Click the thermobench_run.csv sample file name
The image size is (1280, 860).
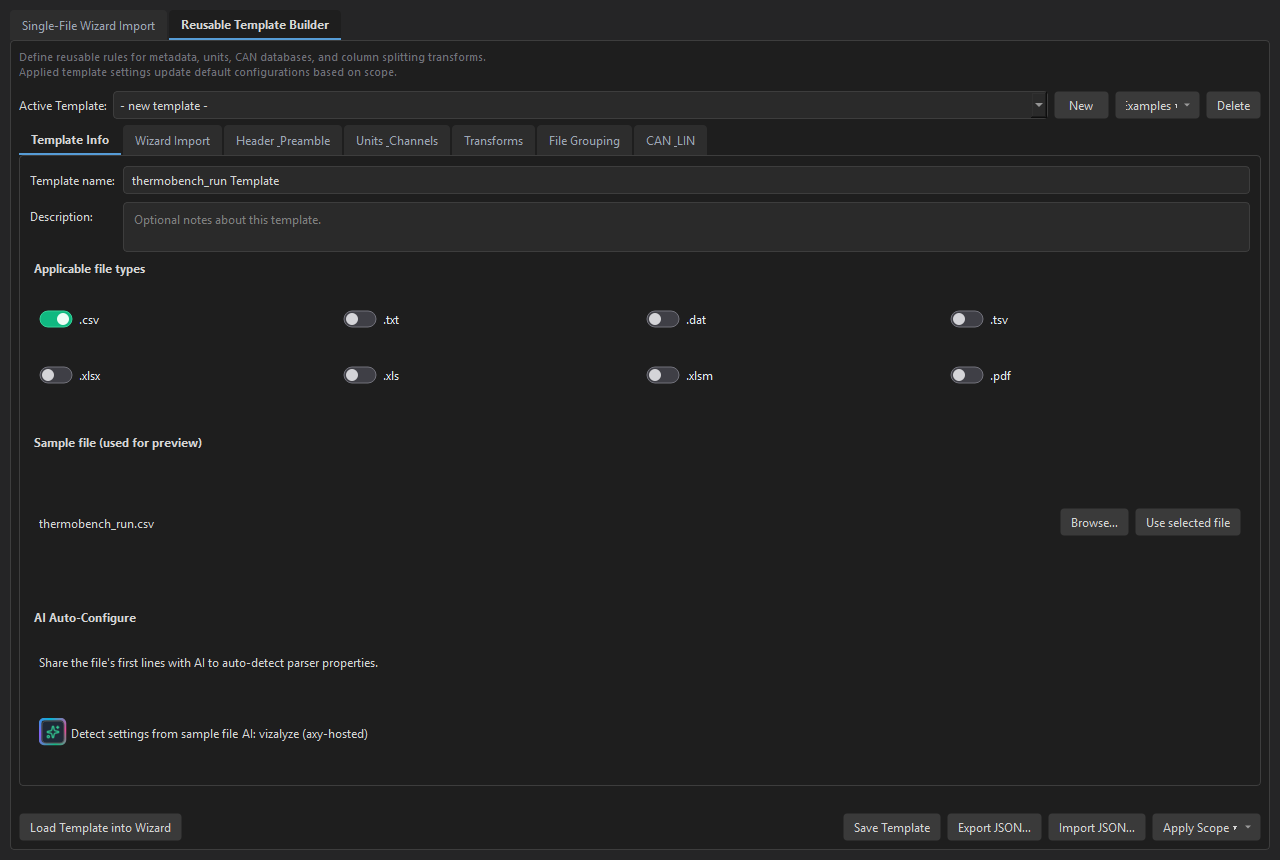(x=96, y=523)
